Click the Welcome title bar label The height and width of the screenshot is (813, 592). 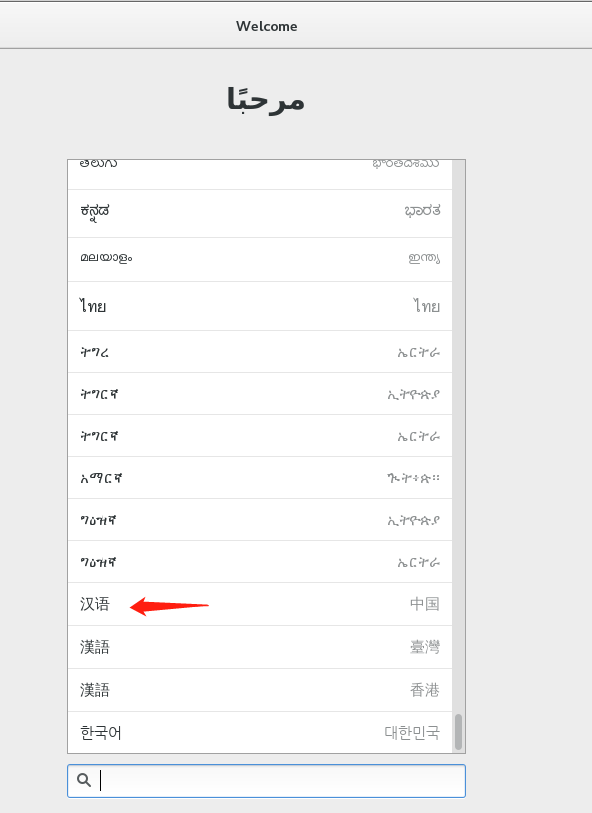266,26
